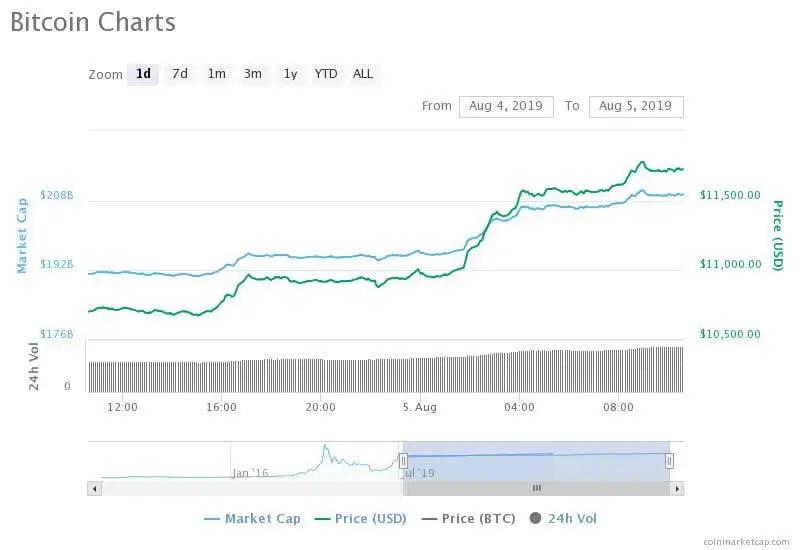Click the scrollbar right arrow

(x=677, y=489)
